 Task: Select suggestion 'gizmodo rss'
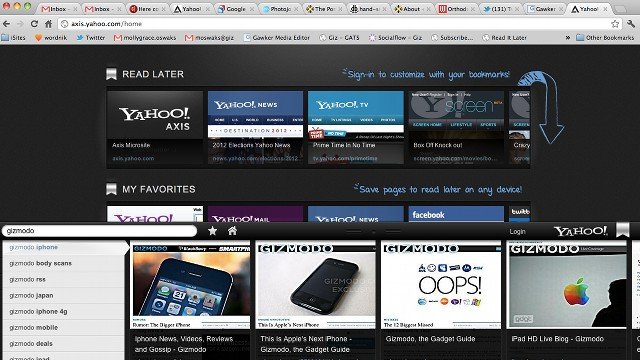pos(63,280)
